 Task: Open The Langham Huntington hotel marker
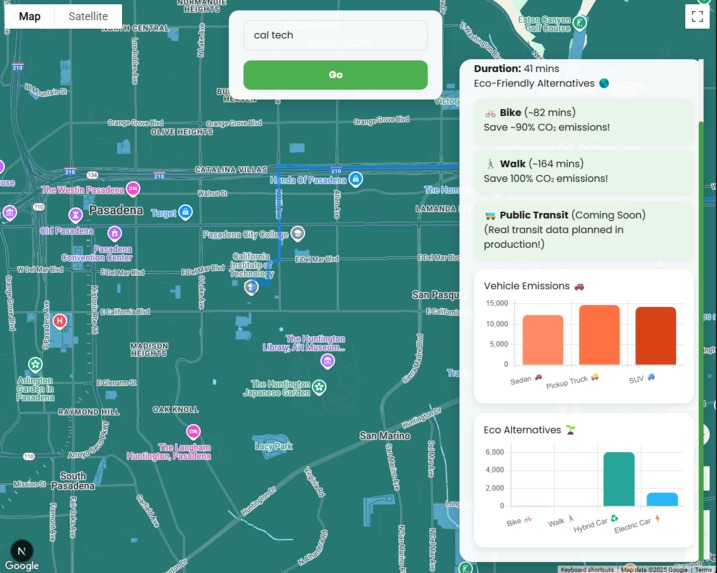coord(193,432)
